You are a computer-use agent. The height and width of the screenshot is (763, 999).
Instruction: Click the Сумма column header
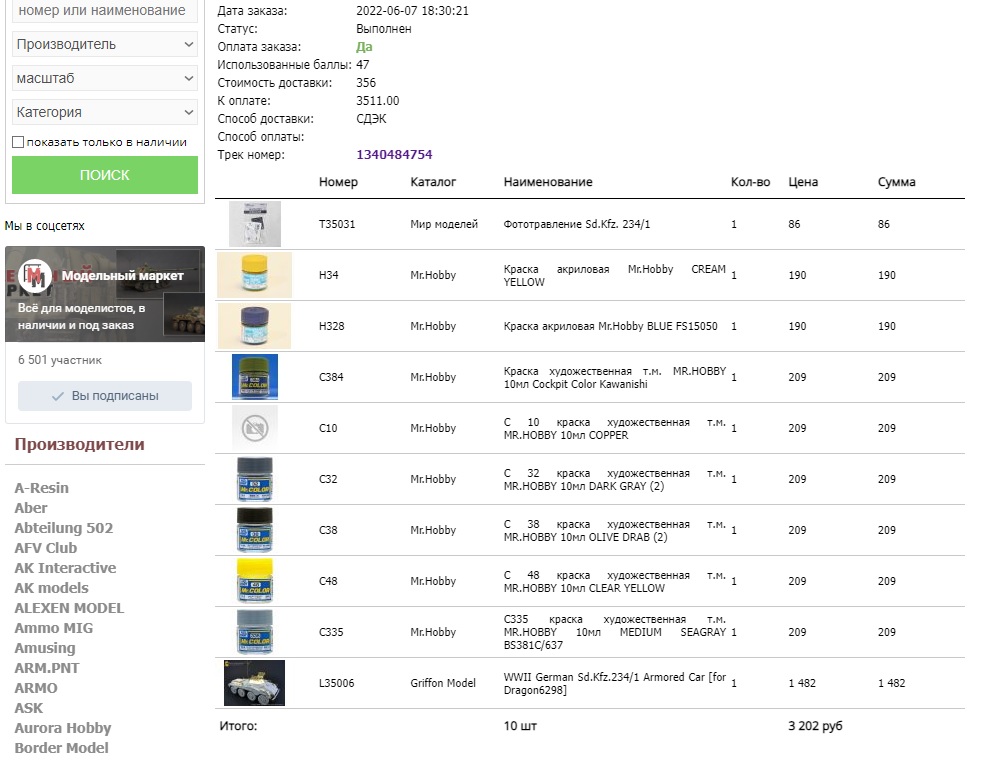coord(896,182)
